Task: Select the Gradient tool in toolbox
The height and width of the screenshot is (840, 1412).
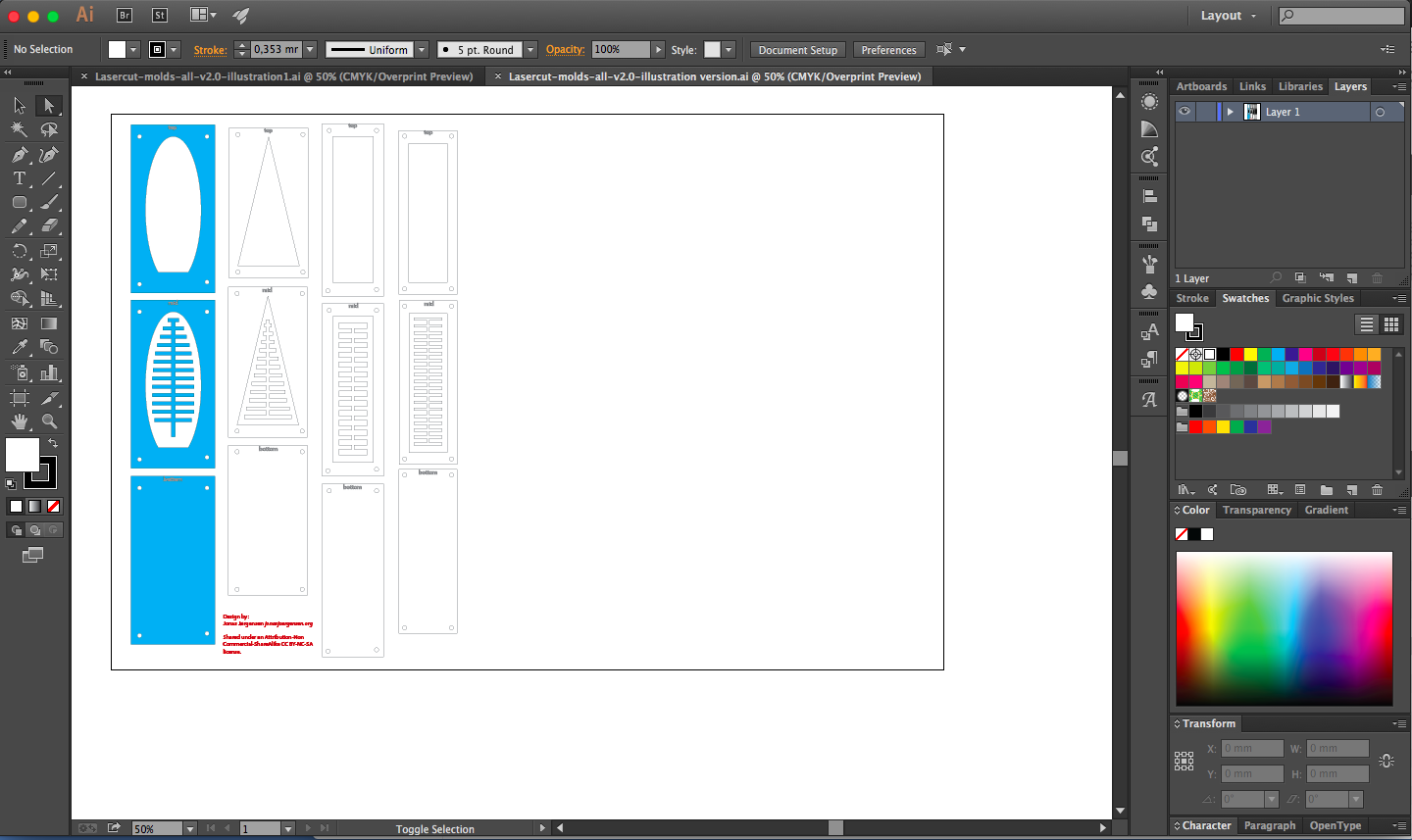Action: tap(49, 323)
